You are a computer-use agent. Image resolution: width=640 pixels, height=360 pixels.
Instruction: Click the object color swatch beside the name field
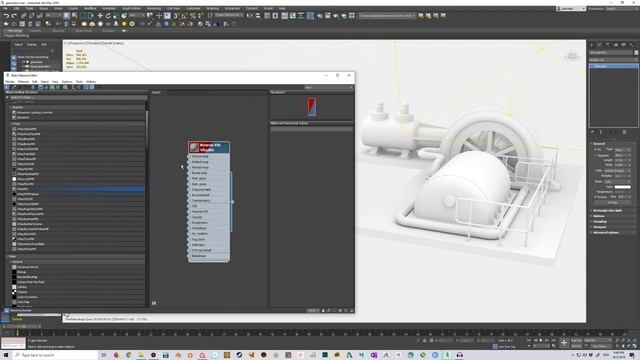636,53
